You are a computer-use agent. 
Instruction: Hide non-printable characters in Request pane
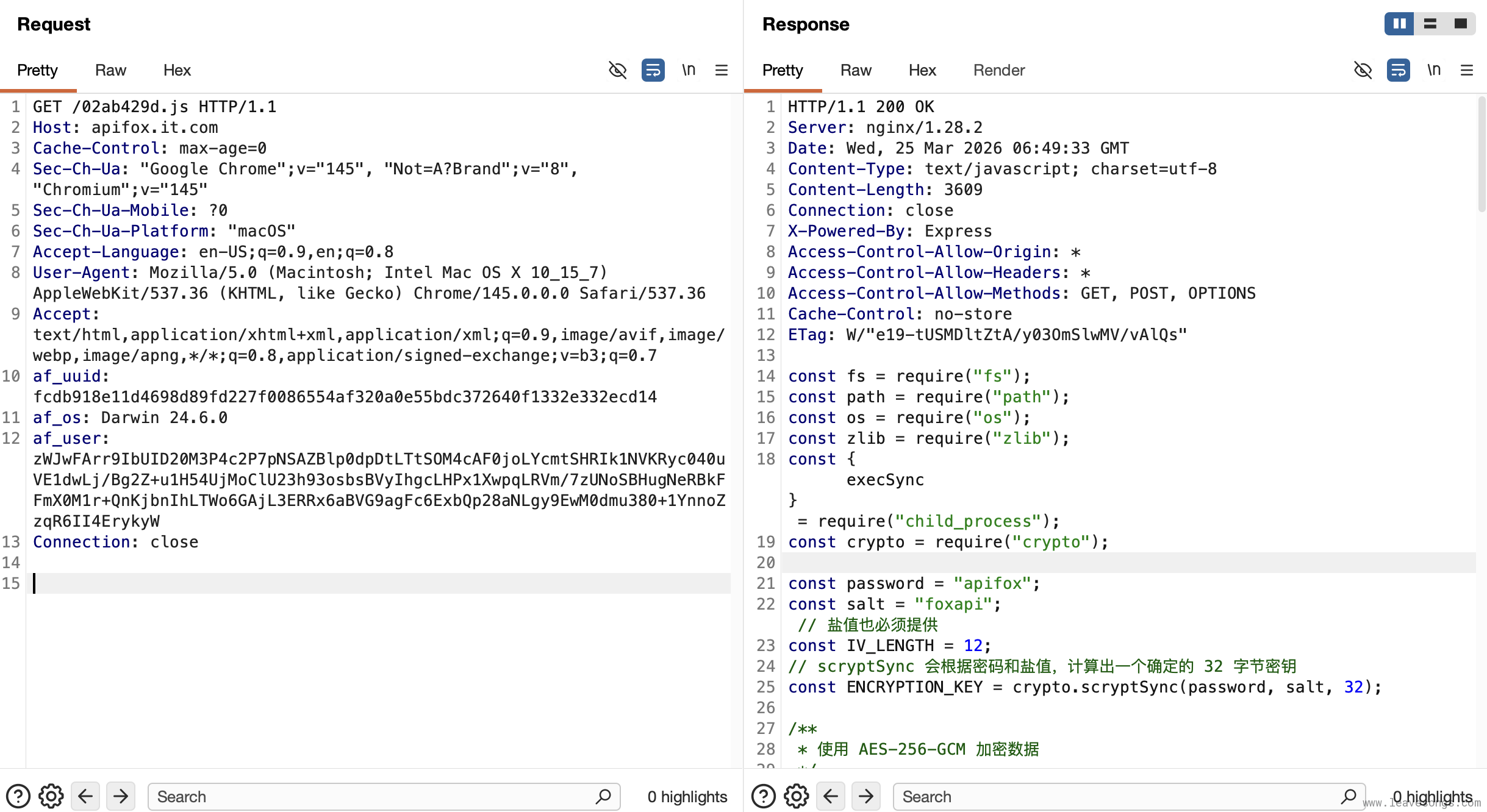pos(617,70)
